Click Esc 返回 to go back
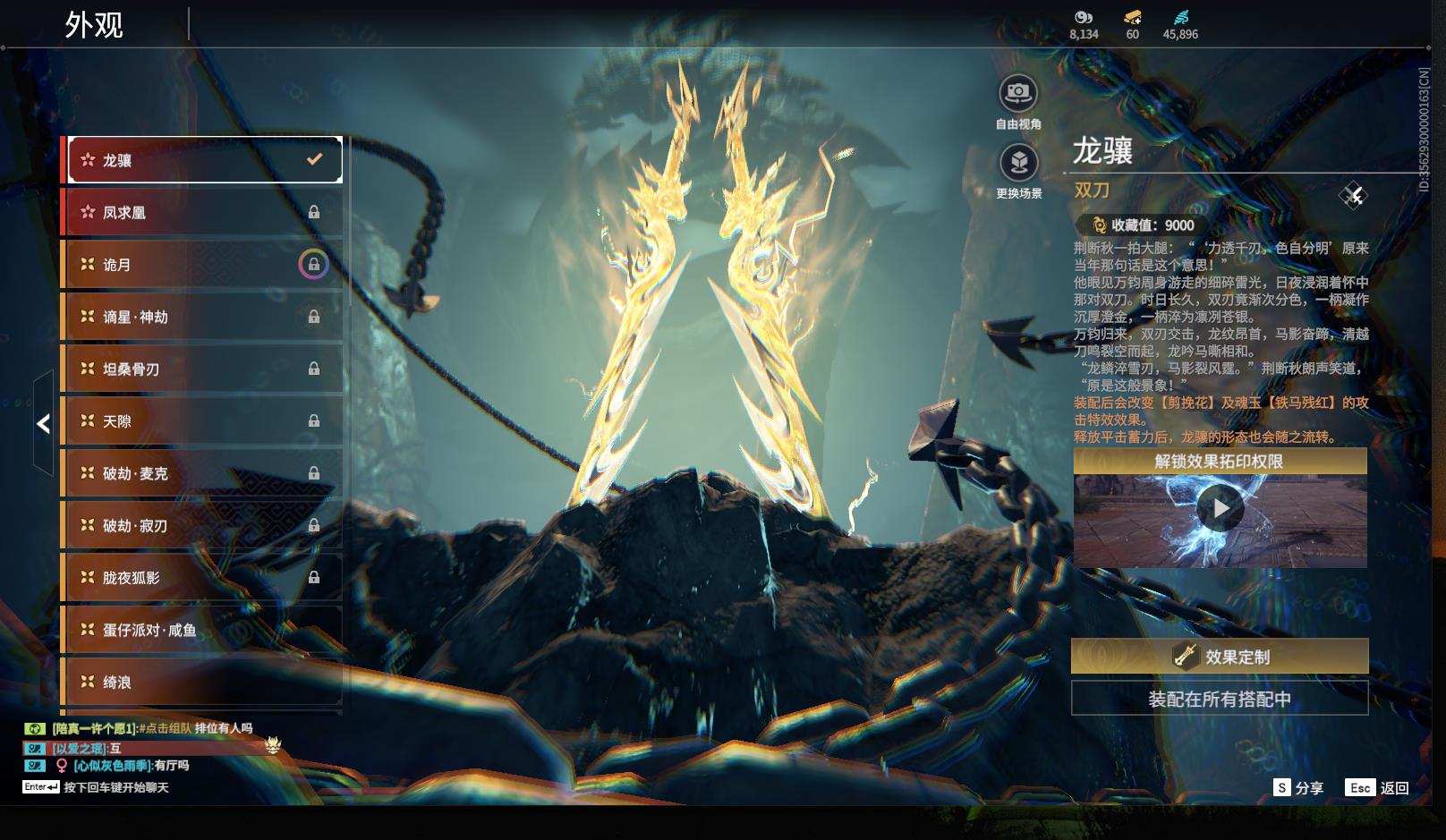Viewport: 1446px width, 840px height. tap(1377, 787)
